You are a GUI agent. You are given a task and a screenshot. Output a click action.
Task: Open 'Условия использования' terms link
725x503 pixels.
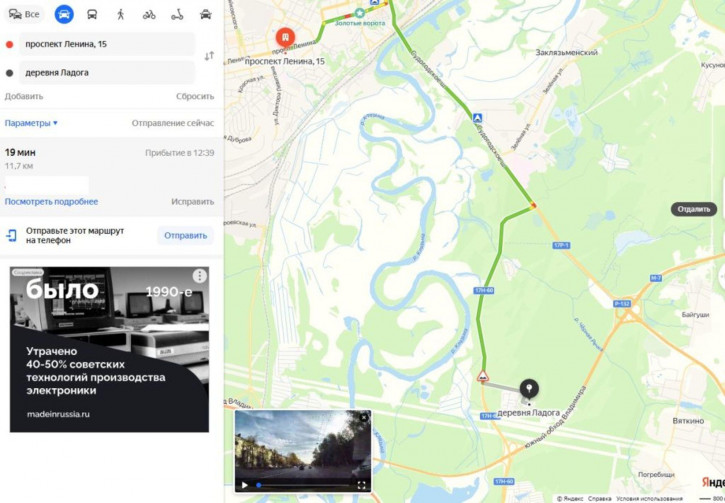(649, 499)
